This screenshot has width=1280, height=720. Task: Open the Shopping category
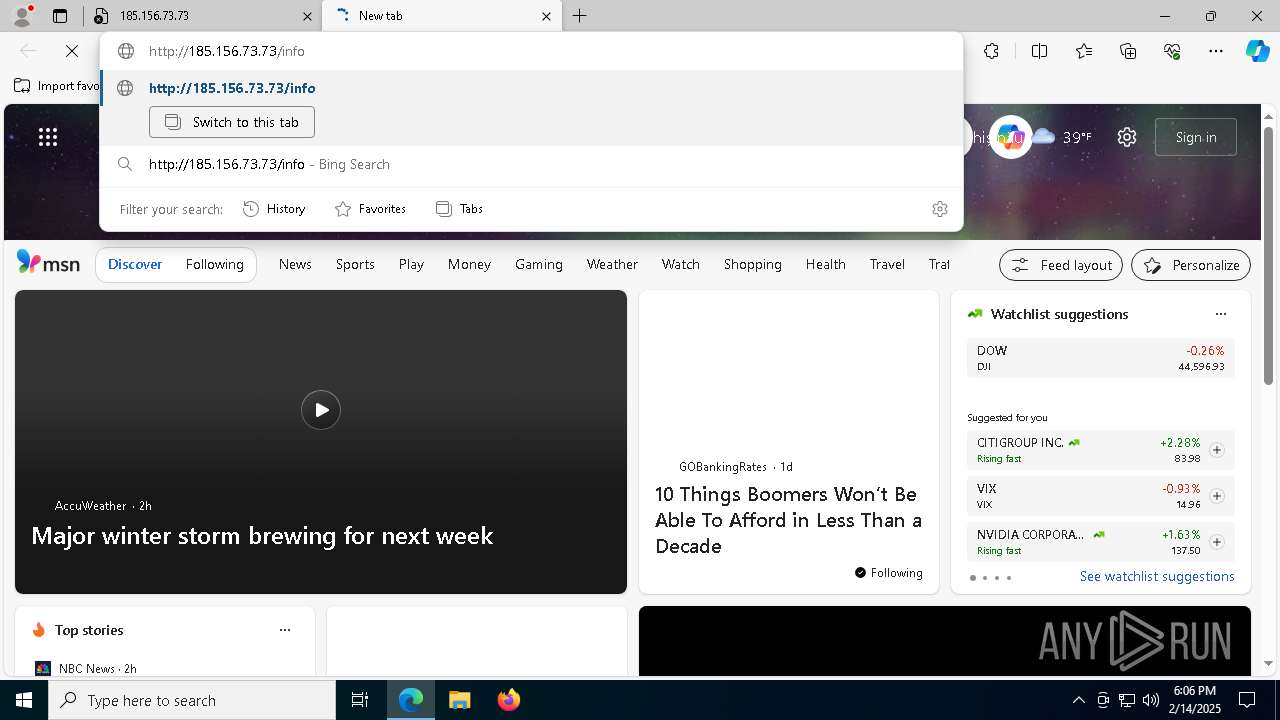[x=753, y=264]
